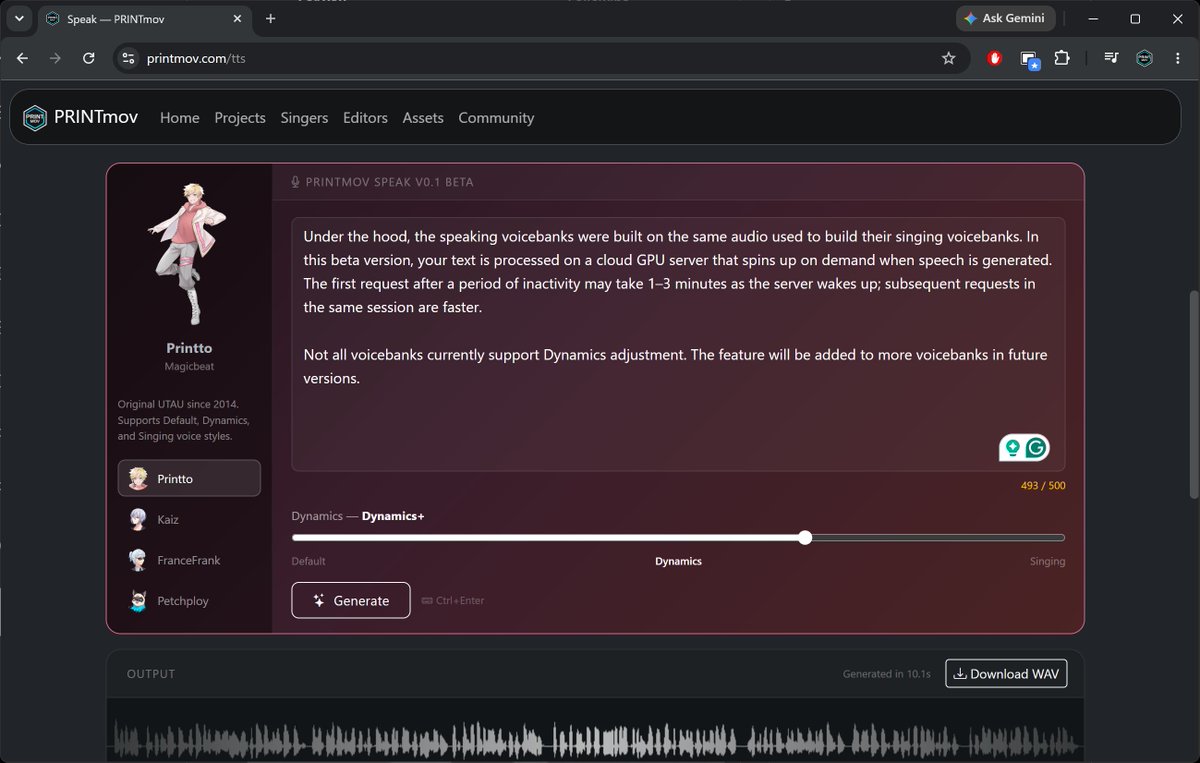Choose the FranceFrank voice

(x=189, y=560)
